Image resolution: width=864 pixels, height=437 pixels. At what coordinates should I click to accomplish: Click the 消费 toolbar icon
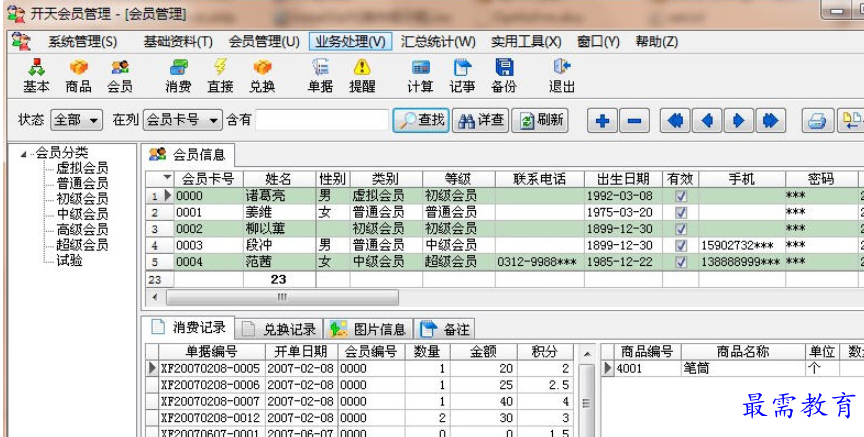pos(178,76)
